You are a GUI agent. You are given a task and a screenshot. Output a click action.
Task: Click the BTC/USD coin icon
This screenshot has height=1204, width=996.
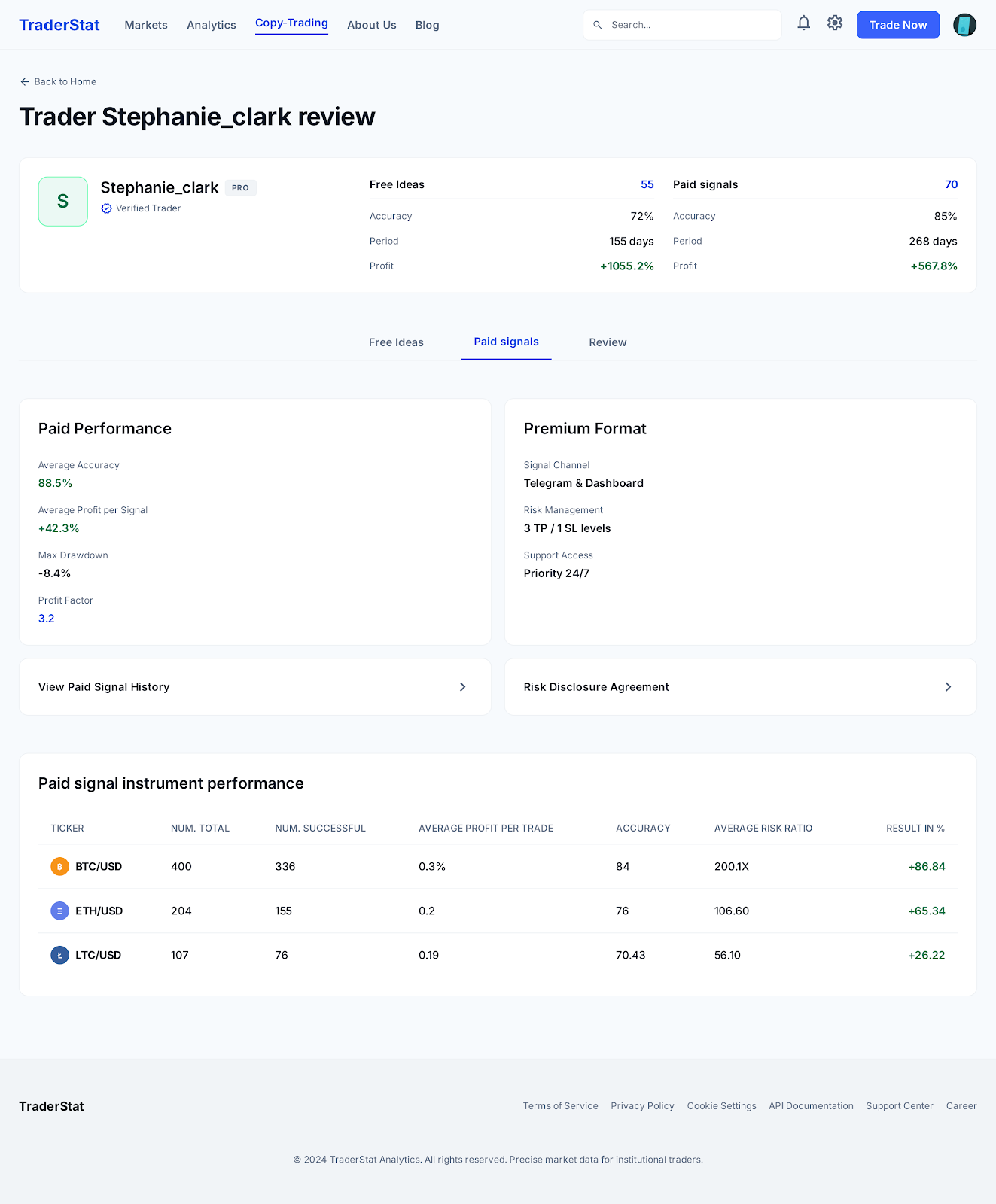tap(59, 867)
